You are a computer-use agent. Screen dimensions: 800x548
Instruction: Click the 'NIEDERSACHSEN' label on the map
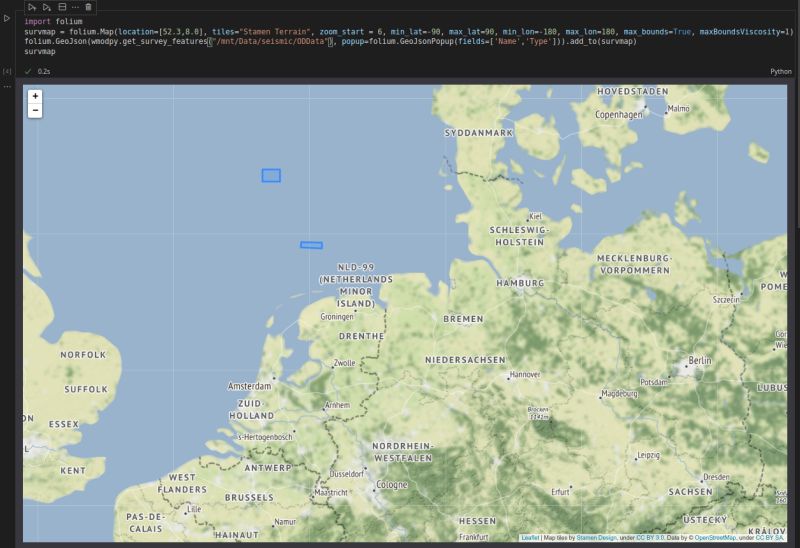tap(465, 360)
